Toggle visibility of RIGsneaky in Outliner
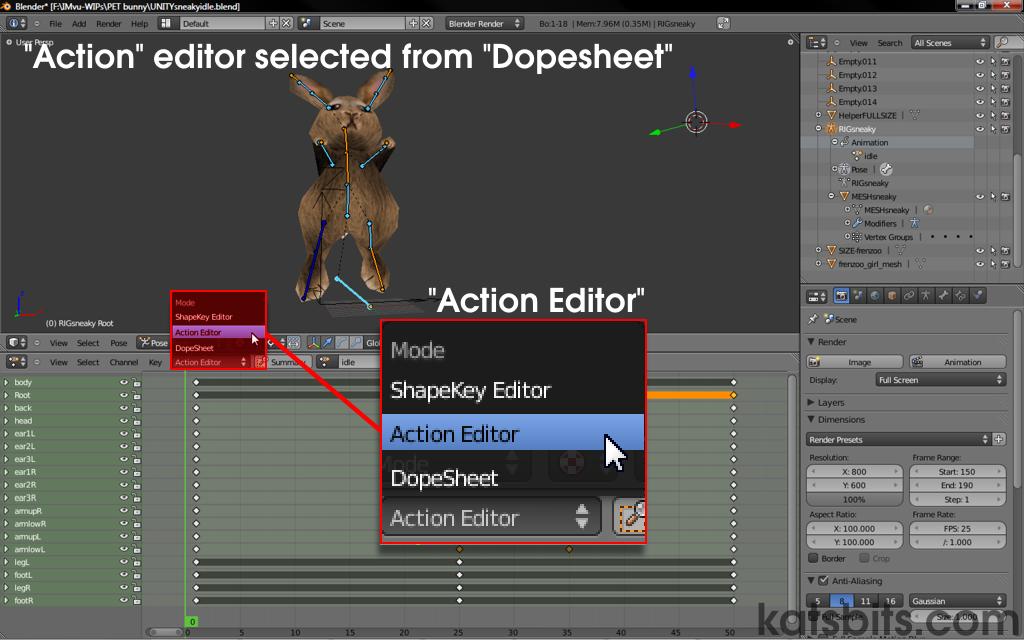The height and width of the screenshot is (640, 1024). pyautogui.click(x=980, y=129)
